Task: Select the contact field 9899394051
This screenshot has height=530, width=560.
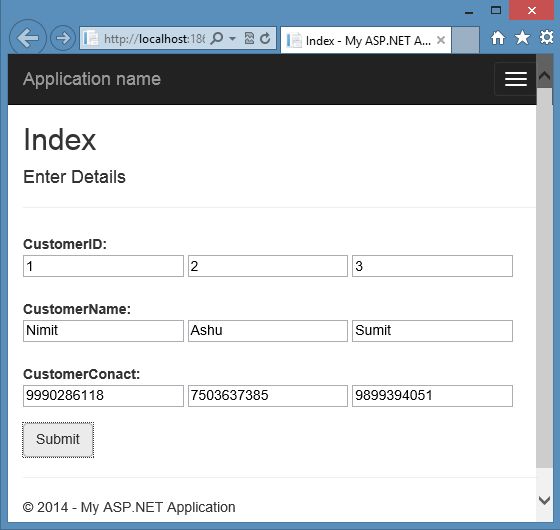Action: pyautogui.click(x=432, y=396)
